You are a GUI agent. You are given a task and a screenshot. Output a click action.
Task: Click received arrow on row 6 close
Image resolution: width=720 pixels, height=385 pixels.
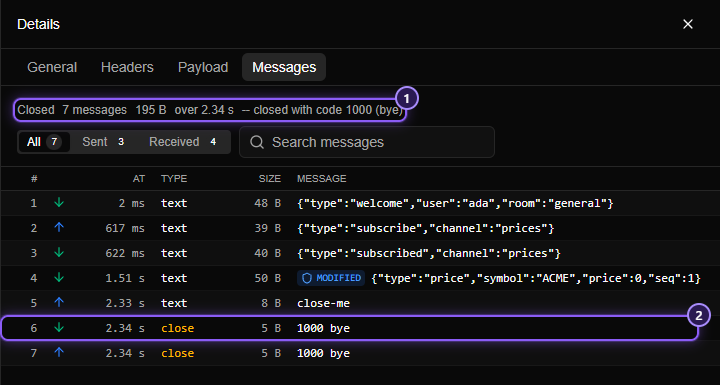[x=59, y=328]
